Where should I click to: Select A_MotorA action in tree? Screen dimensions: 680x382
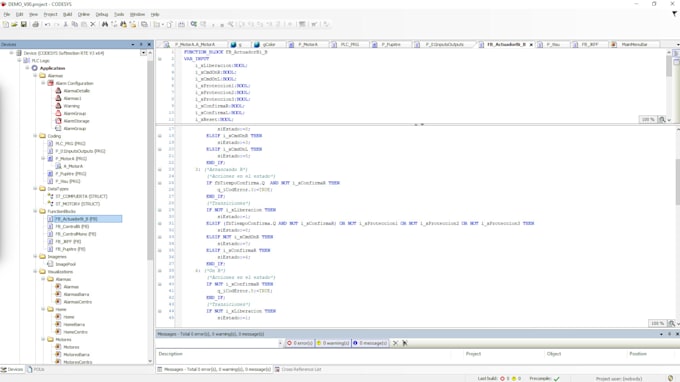pos(73,166)
